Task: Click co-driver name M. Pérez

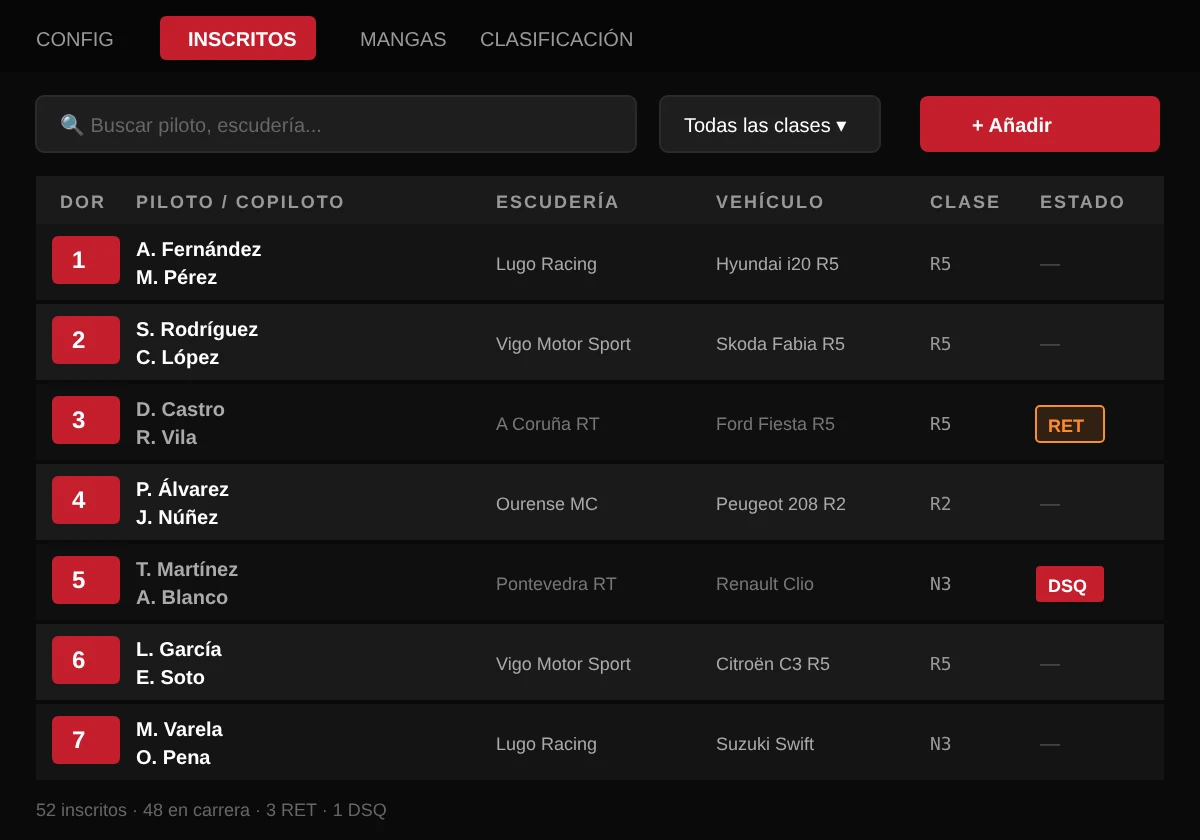Action: pos(176,278)
